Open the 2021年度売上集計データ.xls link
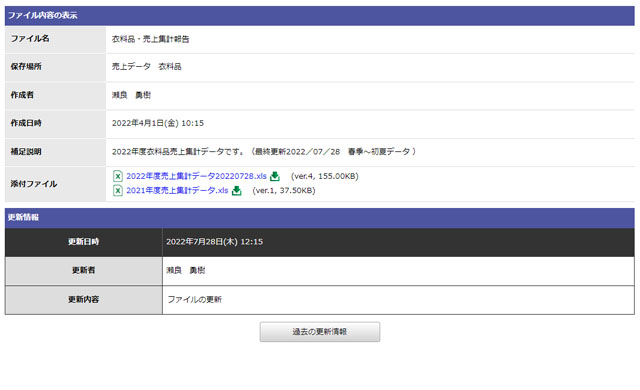 pyautogui.click(x=177, y=191)
